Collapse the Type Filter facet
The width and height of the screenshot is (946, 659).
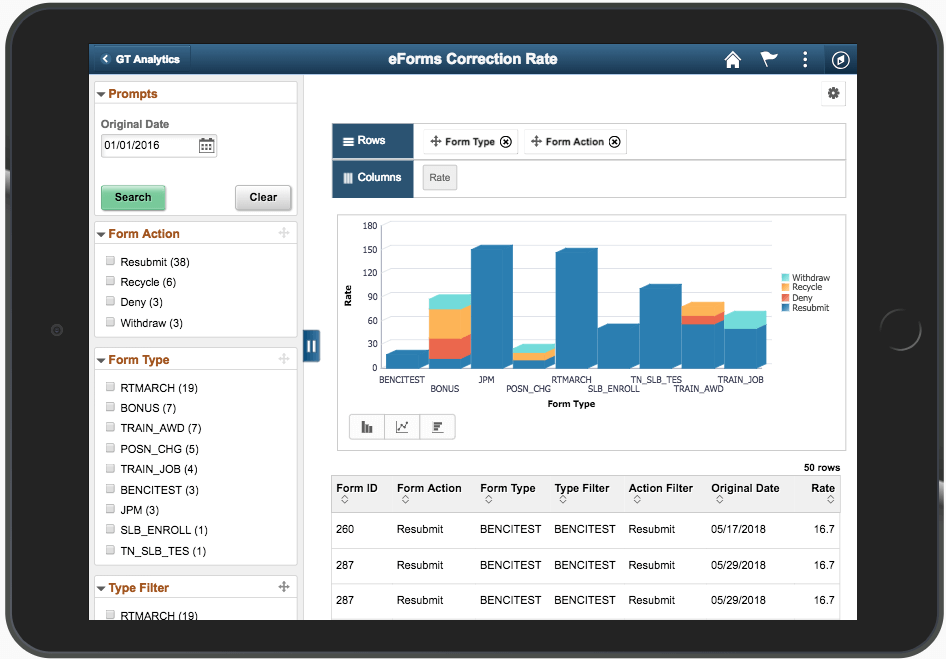click(101, 588)
